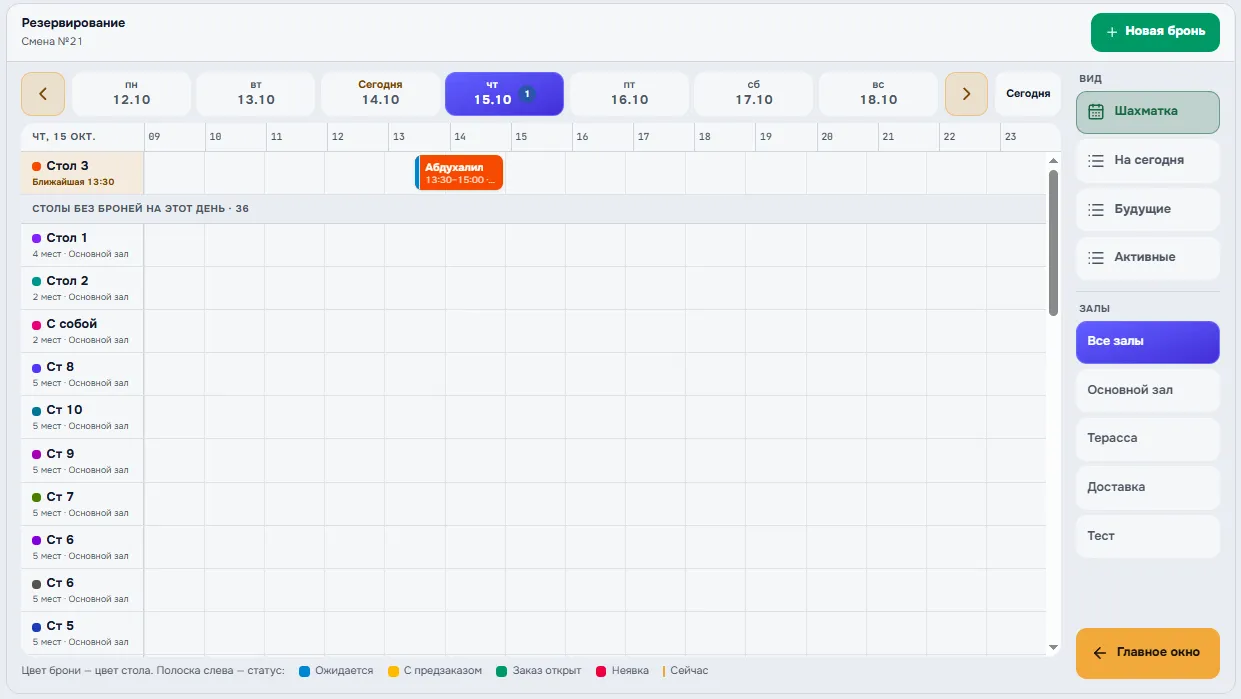Choose the Saturday 17.10 date tab
Screen dimensions: 1241x699
click(754, 94)
